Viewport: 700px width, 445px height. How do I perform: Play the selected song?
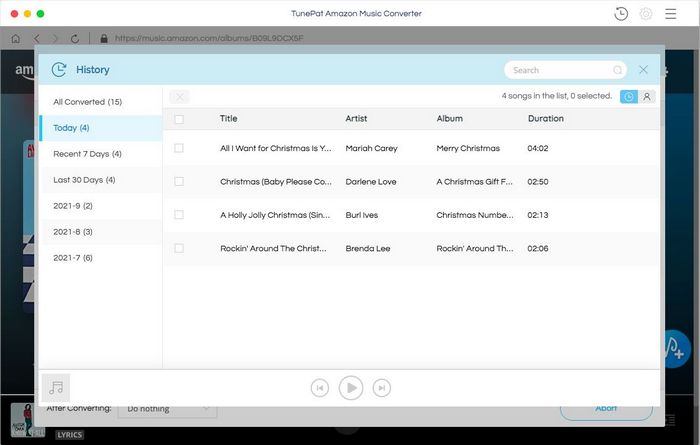tap(351, 388)
